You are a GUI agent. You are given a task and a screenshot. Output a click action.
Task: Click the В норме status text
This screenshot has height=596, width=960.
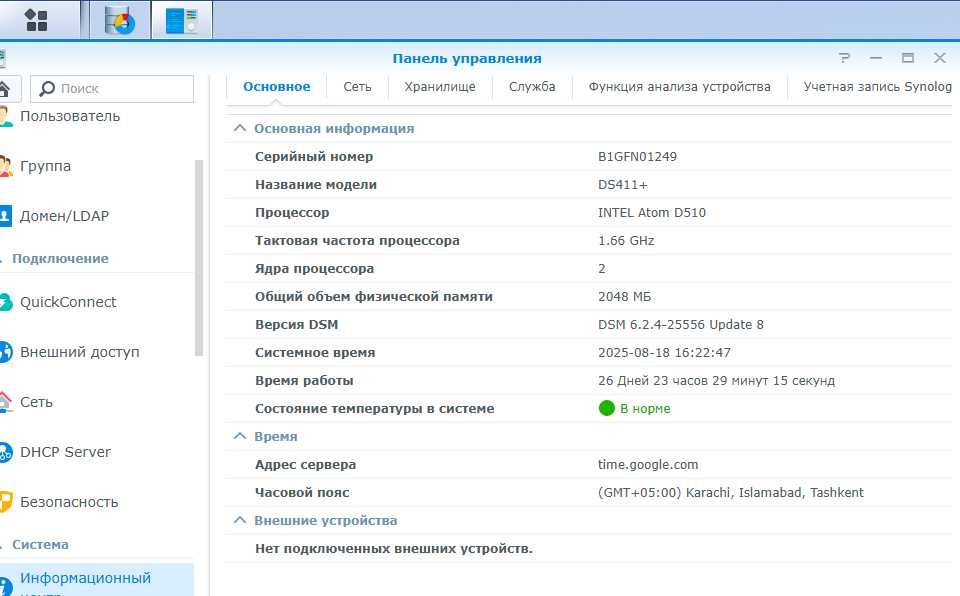645,409
